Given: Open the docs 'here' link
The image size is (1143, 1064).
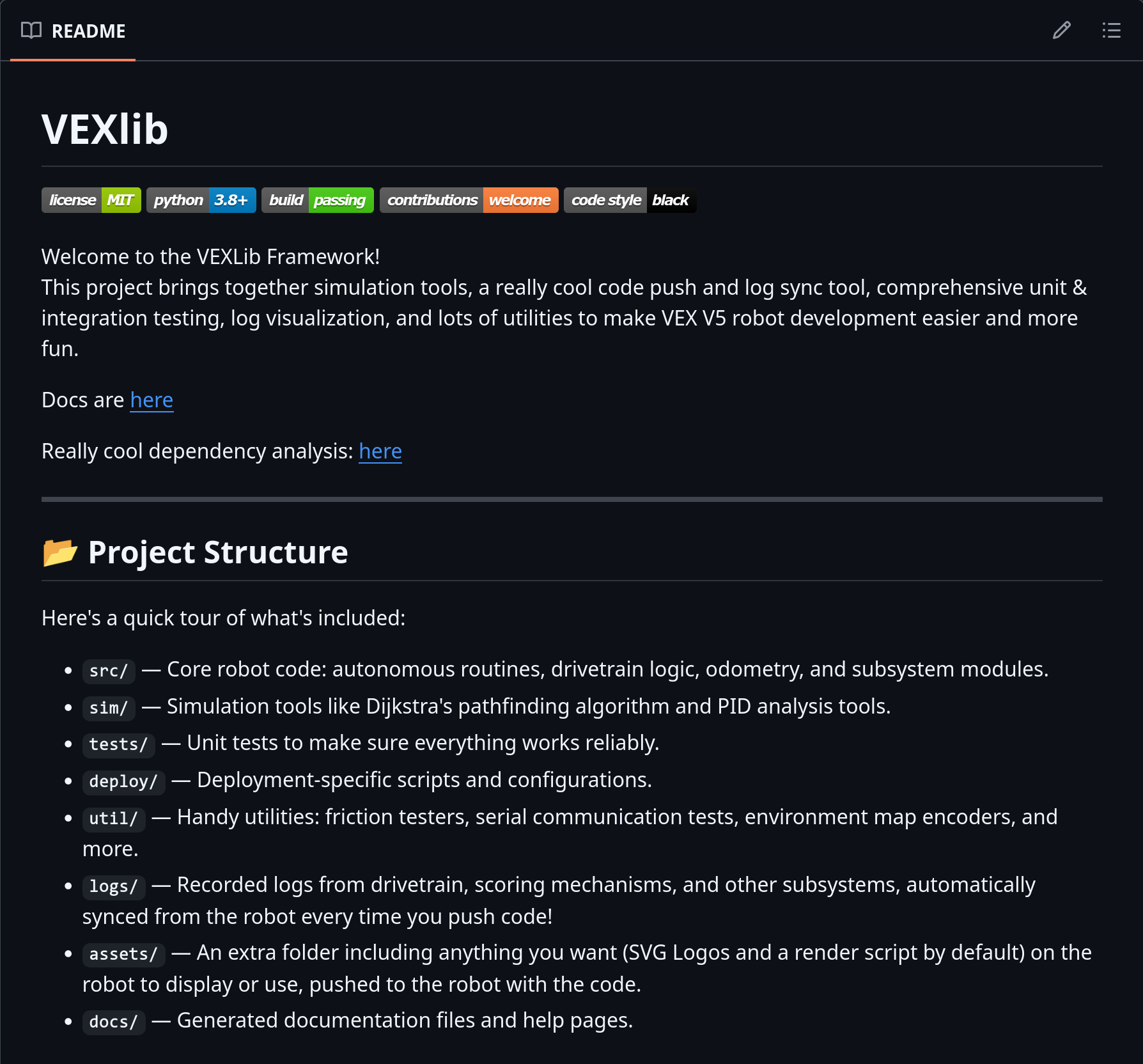Looking at the screenshot, I should (x=152, y=400).
